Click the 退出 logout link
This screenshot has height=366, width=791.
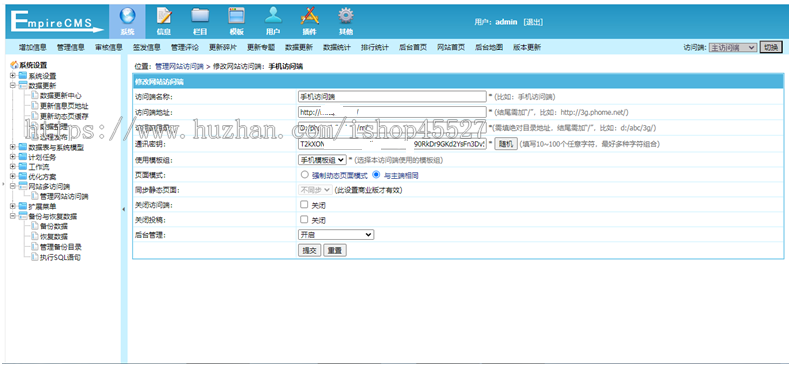click(533, 22)
